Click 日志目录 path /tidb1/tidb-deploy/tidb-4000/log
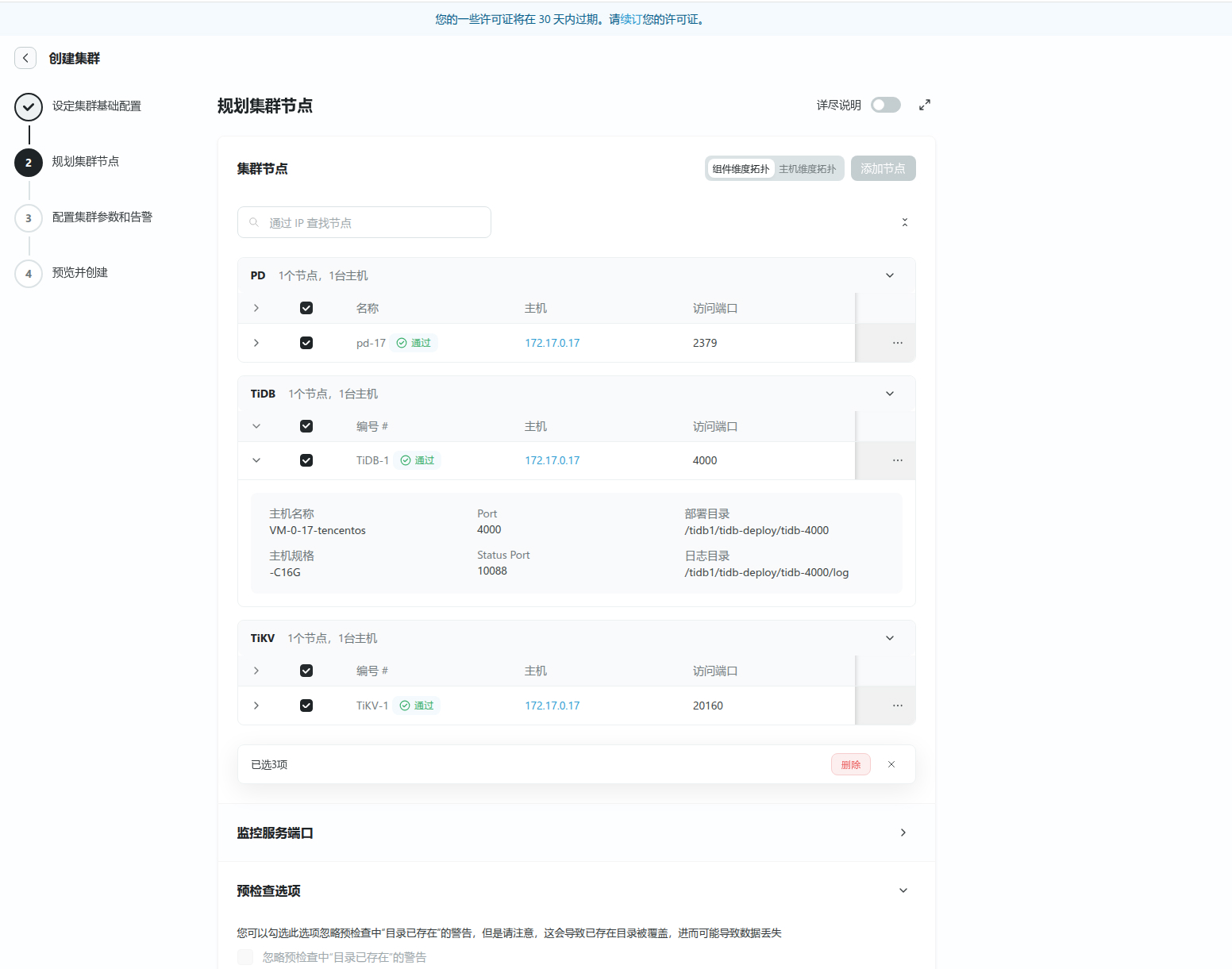Viewport: 1232px width, 969px height. pos(767,572)
